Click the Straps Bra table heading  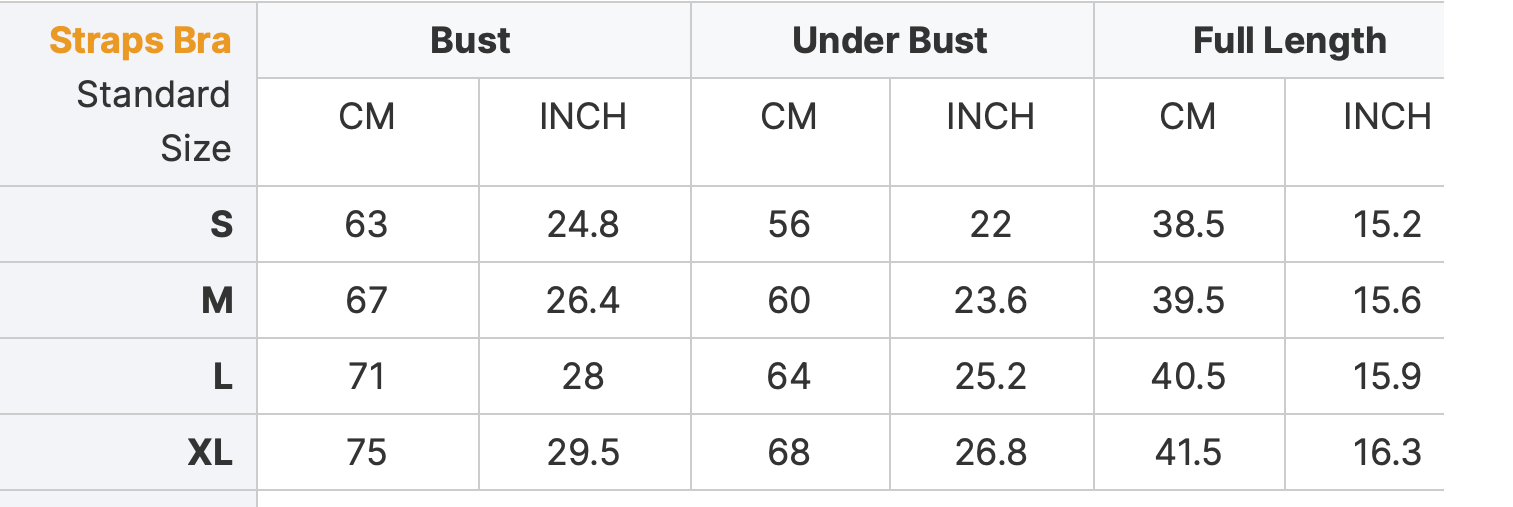140,41
